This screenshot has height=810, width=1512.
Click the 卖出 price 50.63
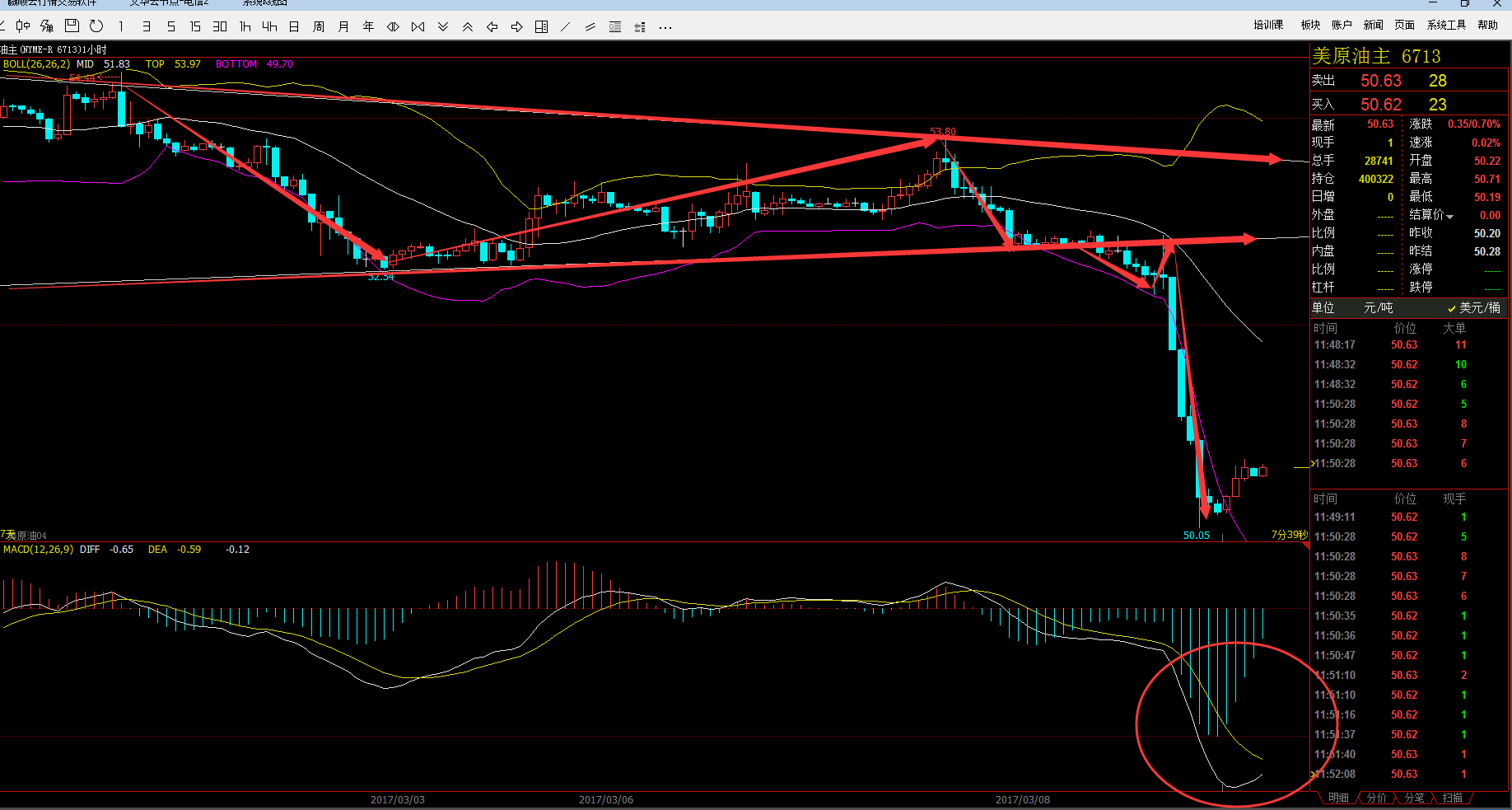[1380, 81]
